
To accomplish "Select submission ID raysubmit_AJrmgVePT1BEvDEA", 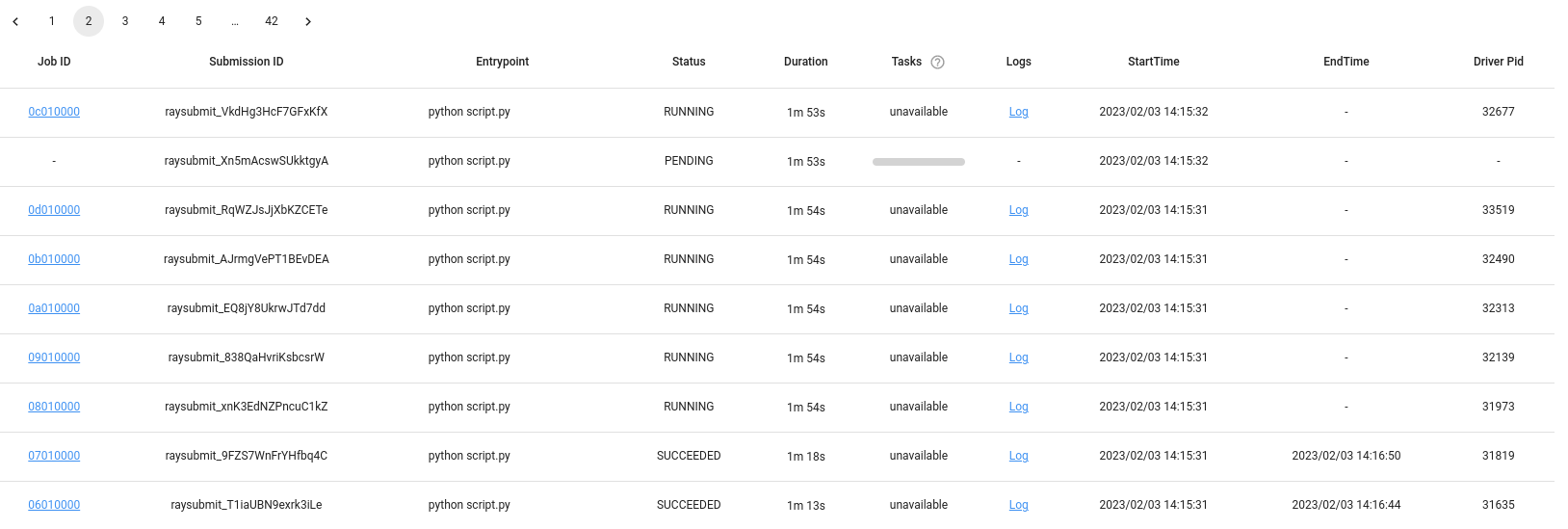I will (247, 259).
